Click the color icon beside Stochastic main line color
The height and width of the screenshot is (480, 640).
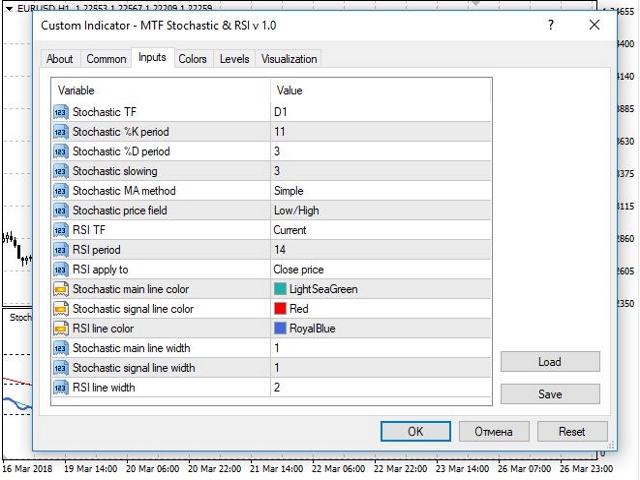pos(61,289)
